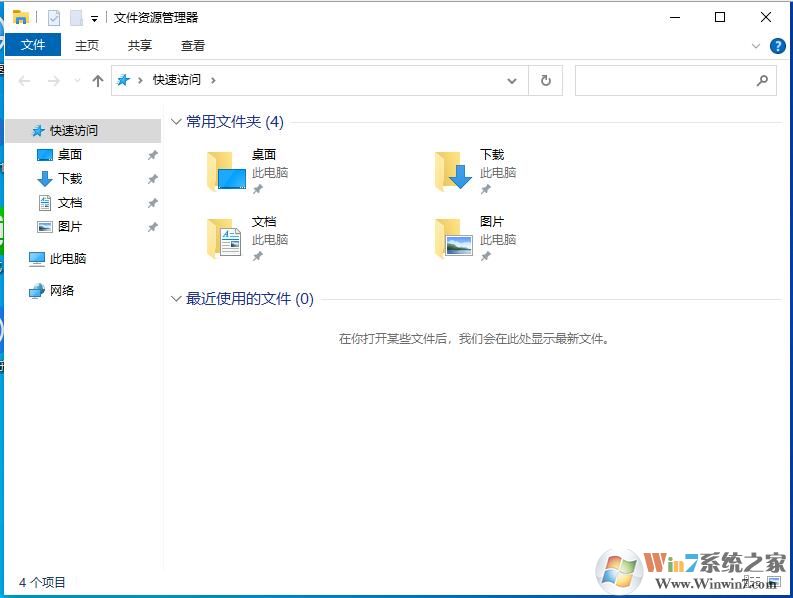
Task: Switch to the 主页 ribbon tab
Action: tap(87, 46)
